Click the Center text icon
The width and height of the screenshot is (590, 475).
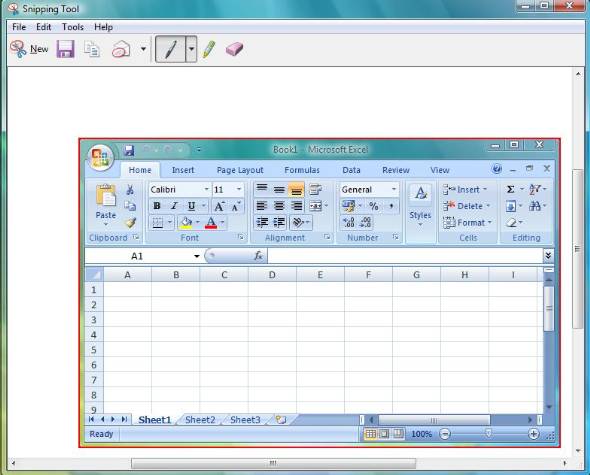pyautogui.click(x=279, y=206)
